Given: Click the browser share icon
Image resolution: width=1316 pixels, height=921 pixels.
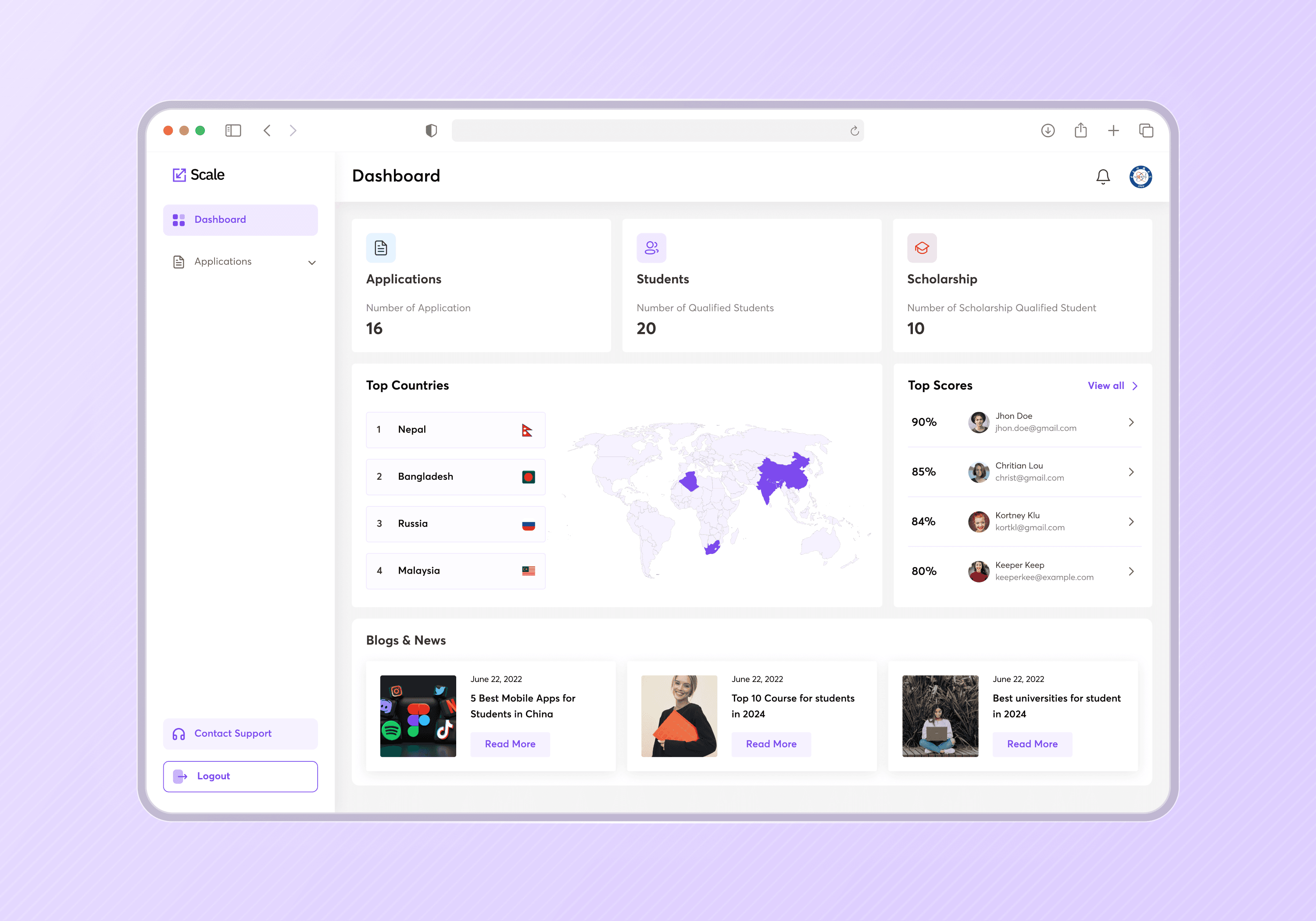Looking at the screenshot, I should (x=1080, y=131).
